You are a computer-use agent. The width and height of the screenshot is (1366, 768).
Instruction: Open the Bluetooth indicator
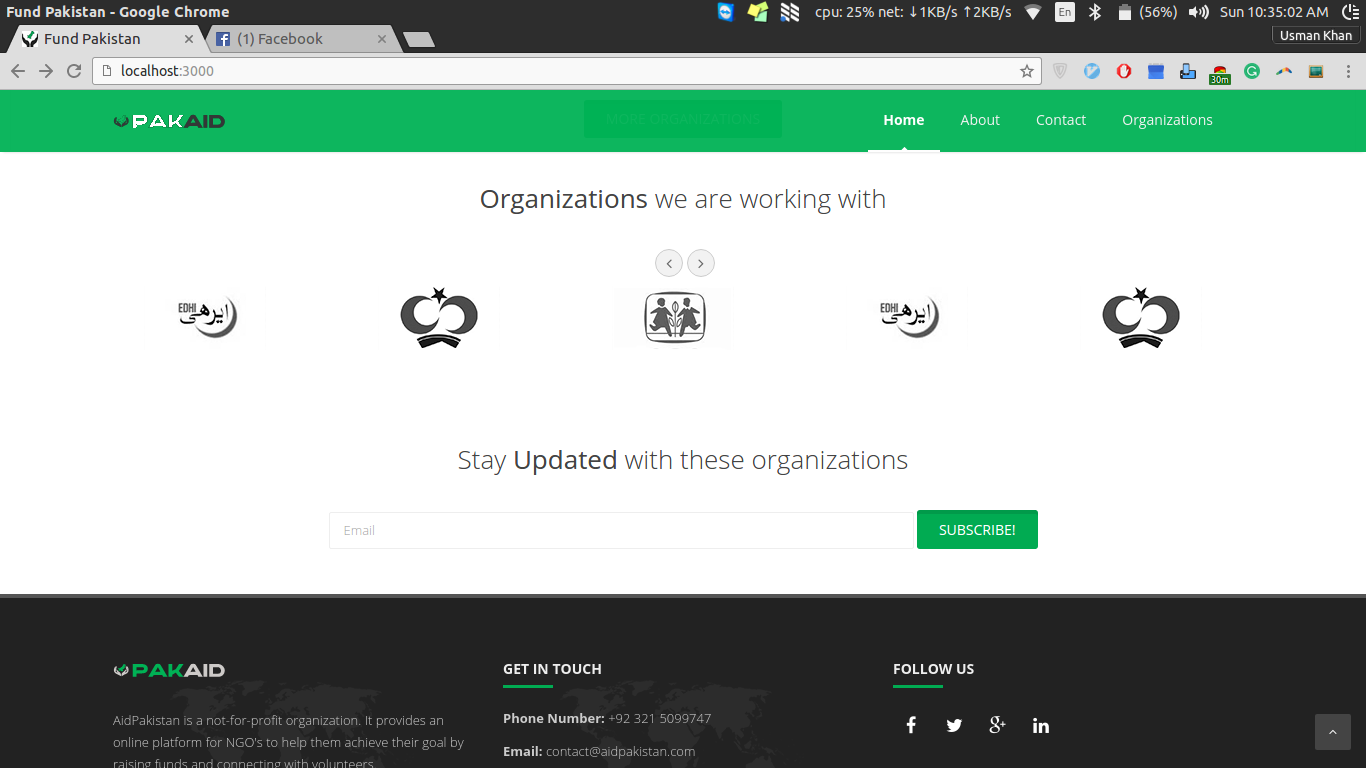[1095, 12]
